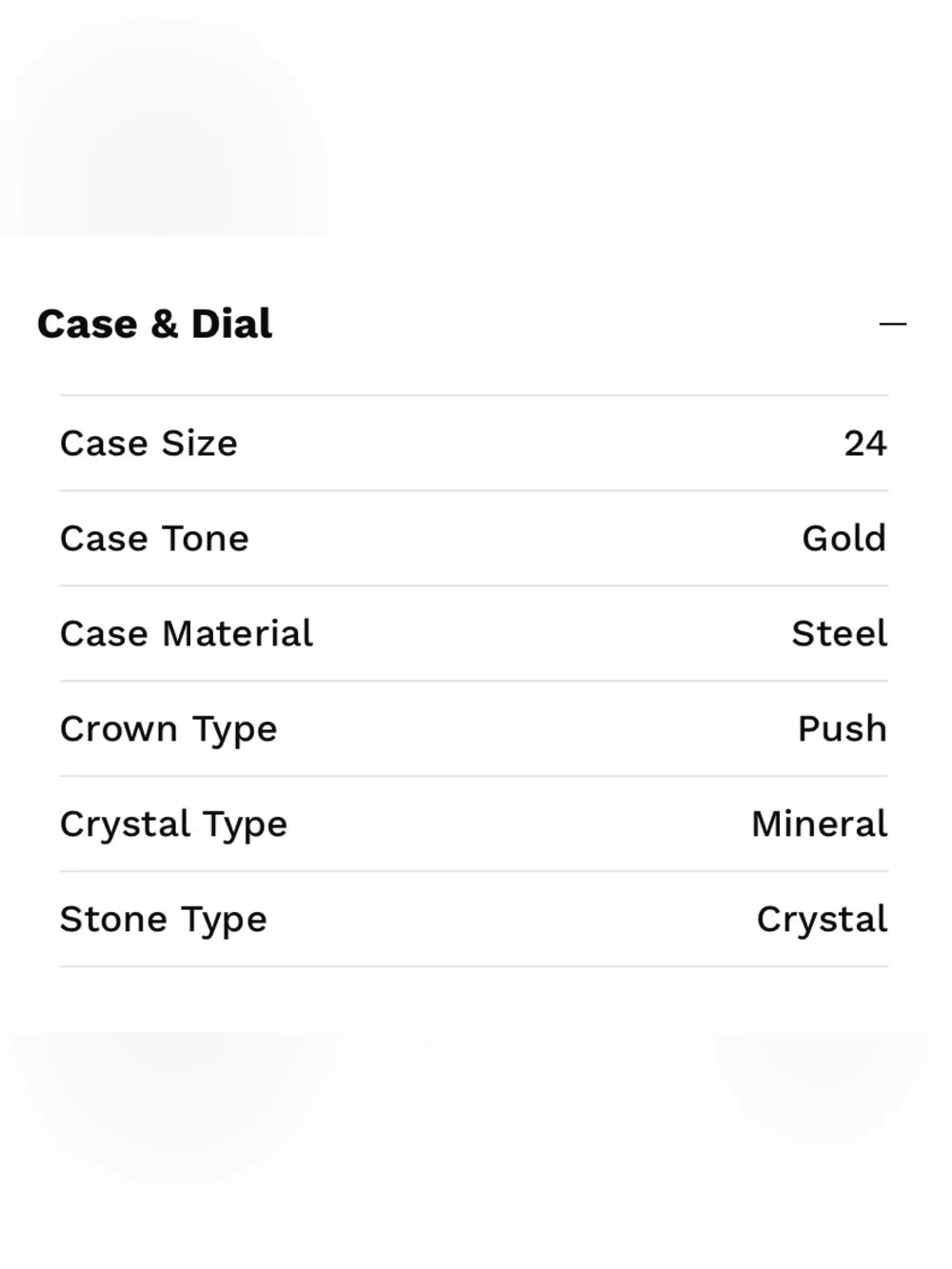Click the word Case in section heading
This screenshot has width=952, height=1269.
[x=88, y=324]
